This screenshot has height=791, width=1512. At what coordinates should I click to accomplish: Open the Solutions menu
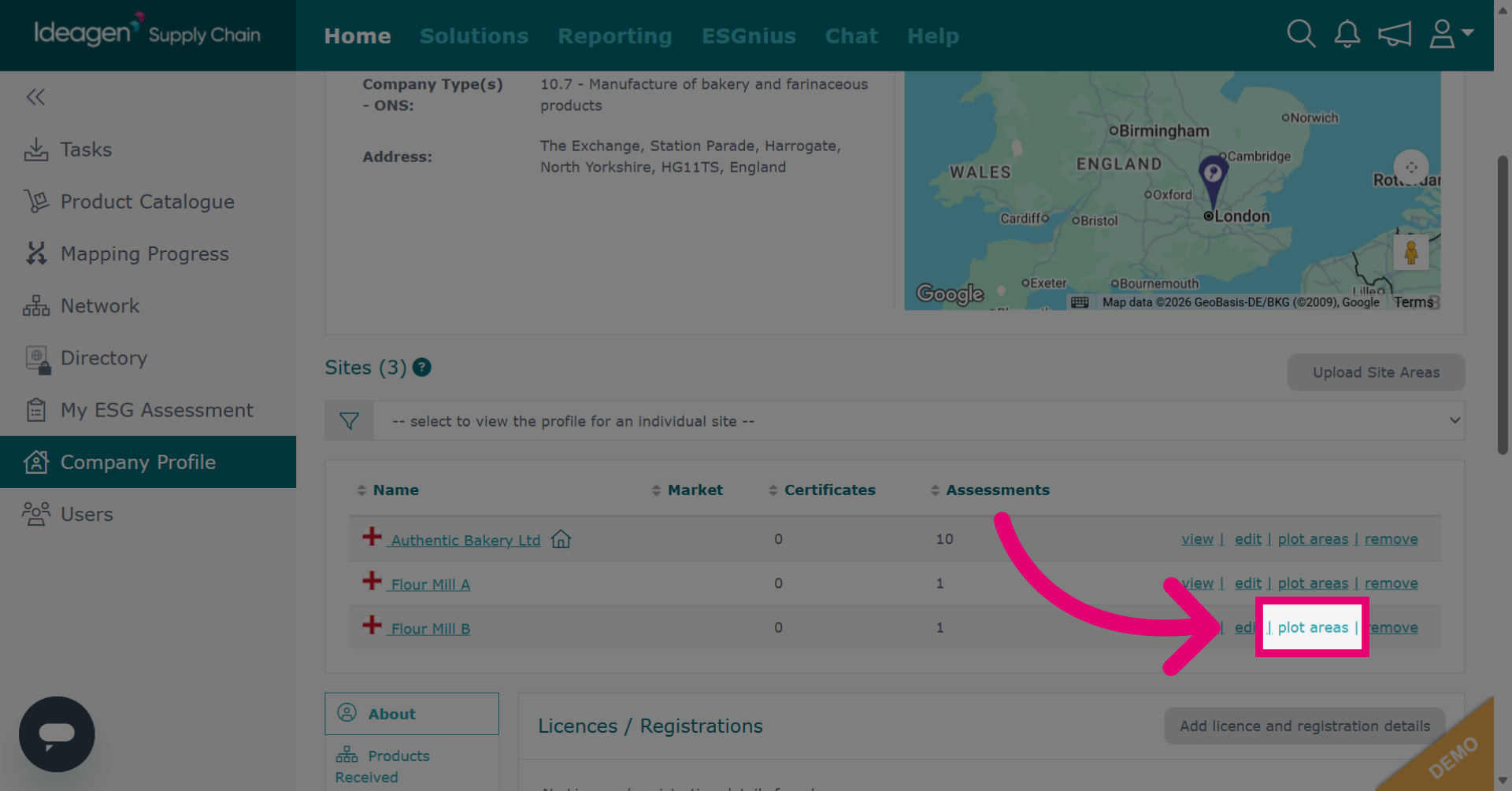point(474,36)
